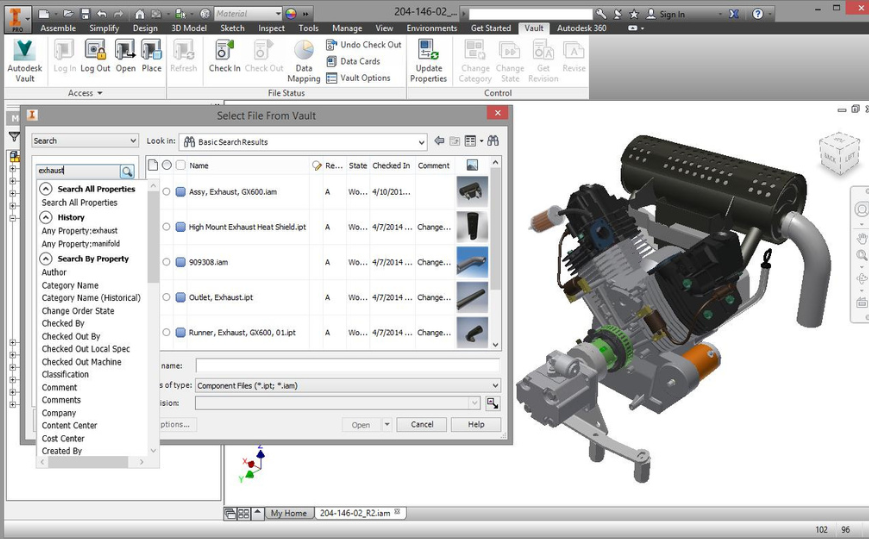Image resolution: width=869 pixels, height=539 pixels.
Task: Click the Help button in dialog
Action: tap(476, 424)
